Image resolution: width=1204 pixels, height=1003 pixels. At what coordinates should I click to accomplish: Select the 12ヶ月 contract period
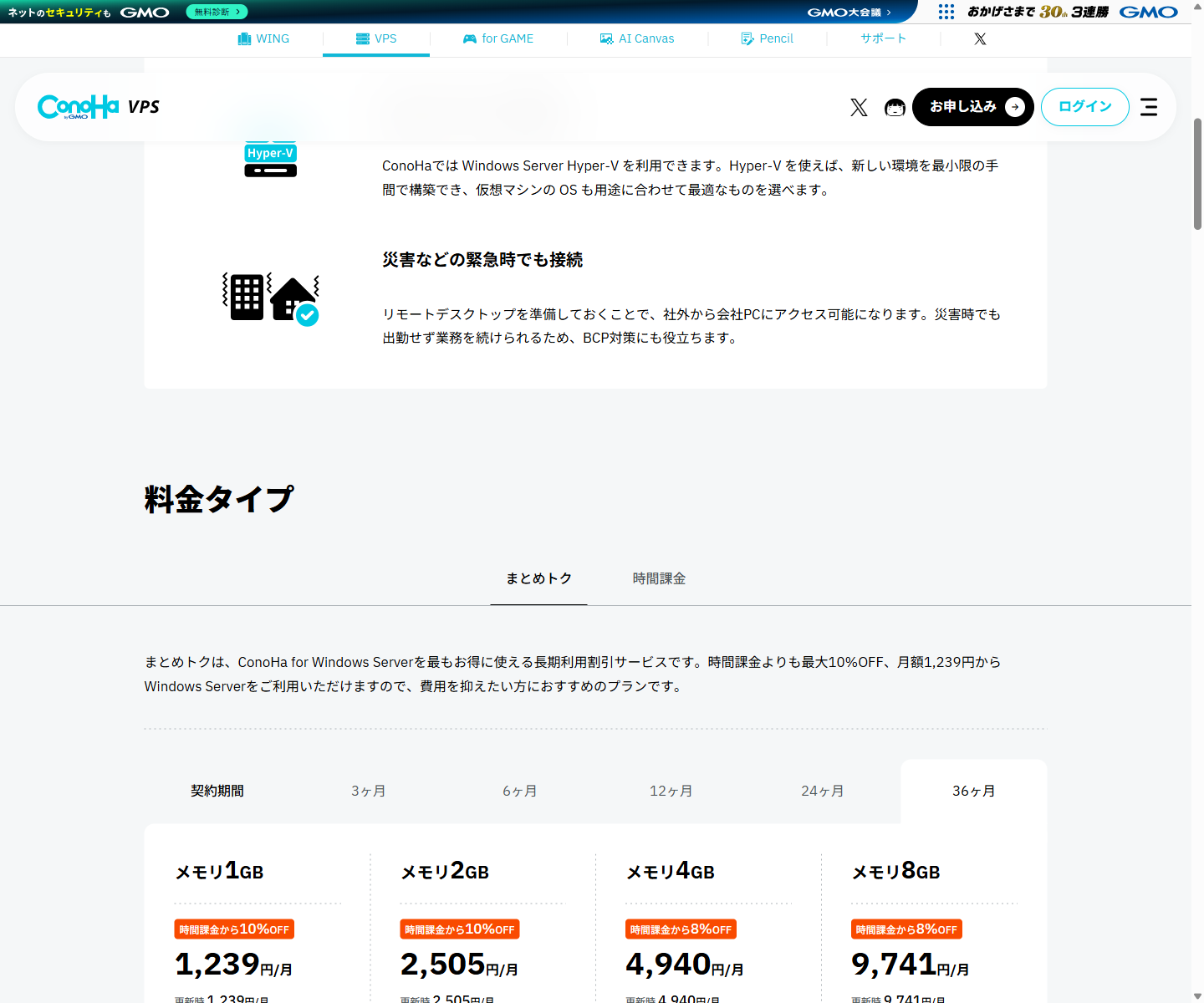pyautogui.click(x=671, y=791)
